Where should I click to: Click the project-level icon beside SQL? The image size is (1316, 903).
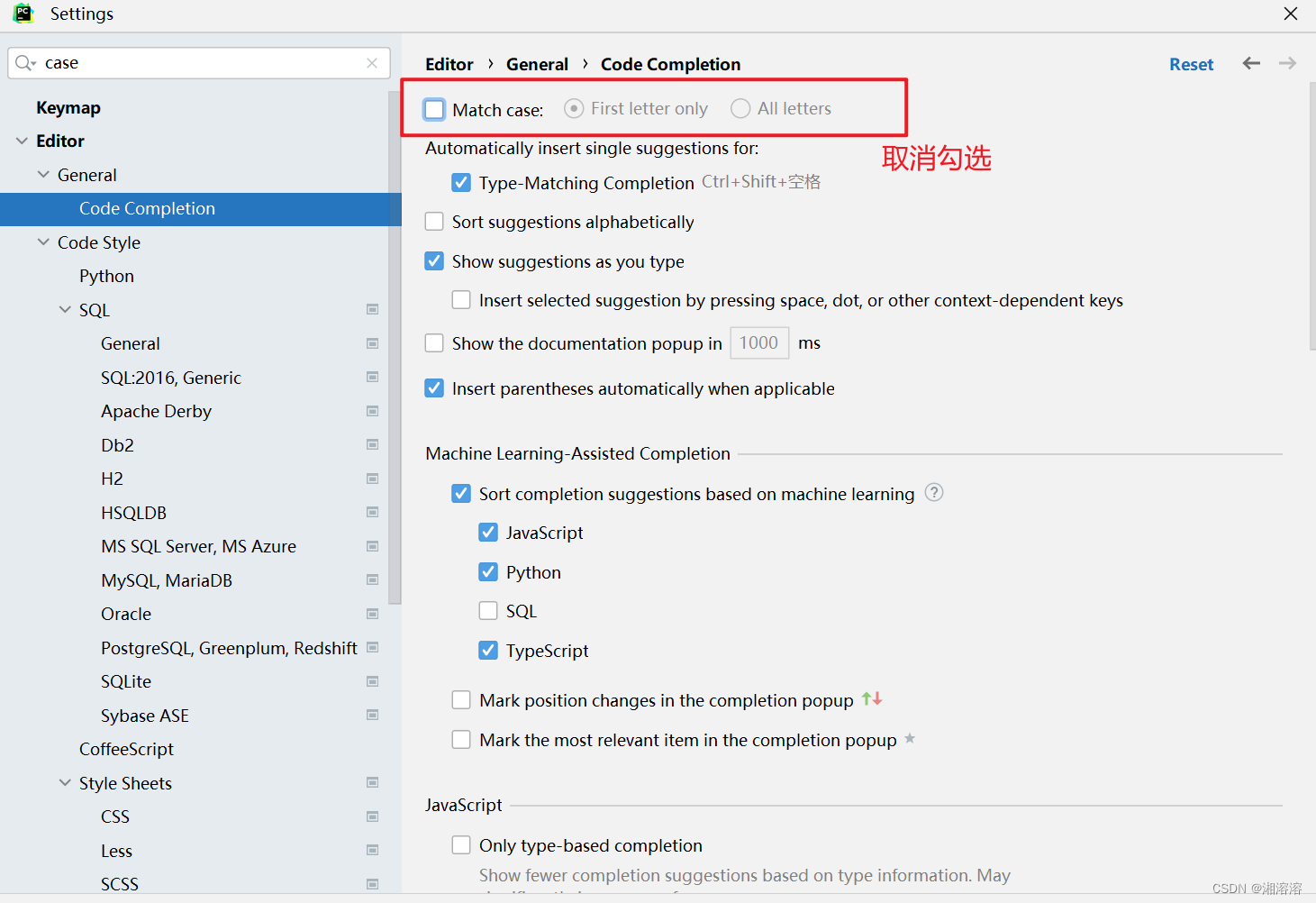(372, 309)
